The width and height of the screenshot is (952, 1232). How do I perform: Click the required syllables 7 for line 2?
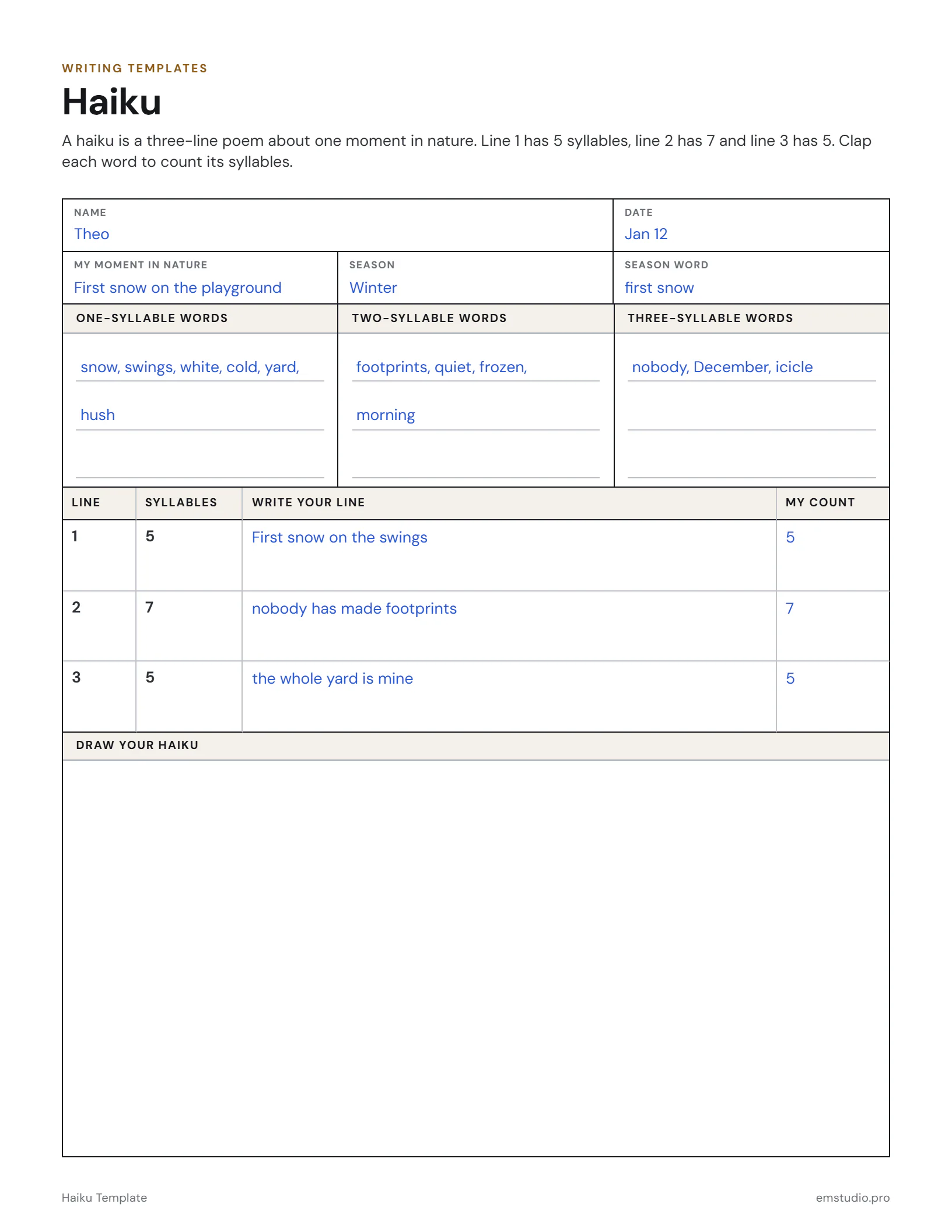pos(149,607)
